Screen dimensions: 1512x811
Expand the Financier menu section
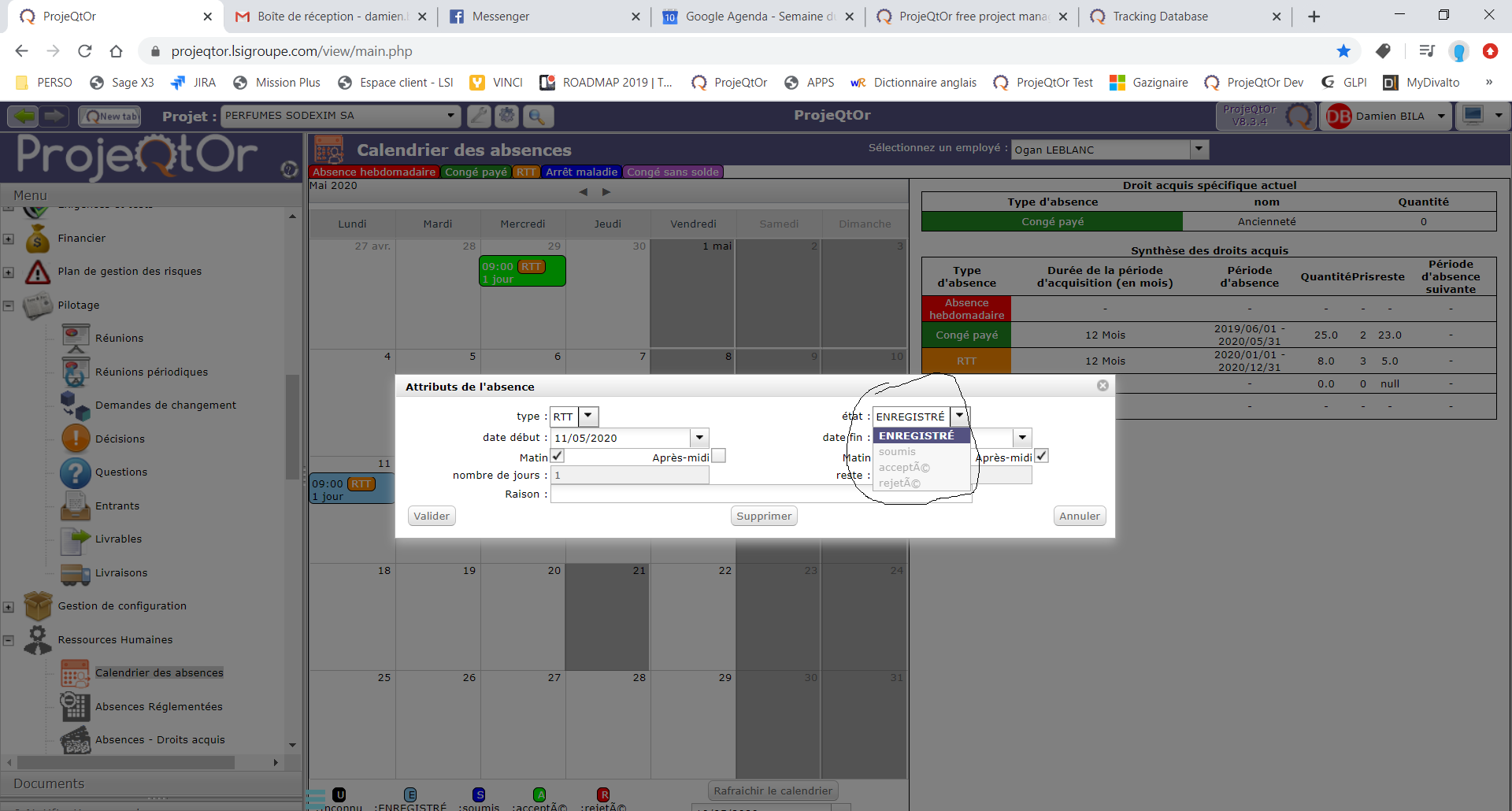coord(9,239)
